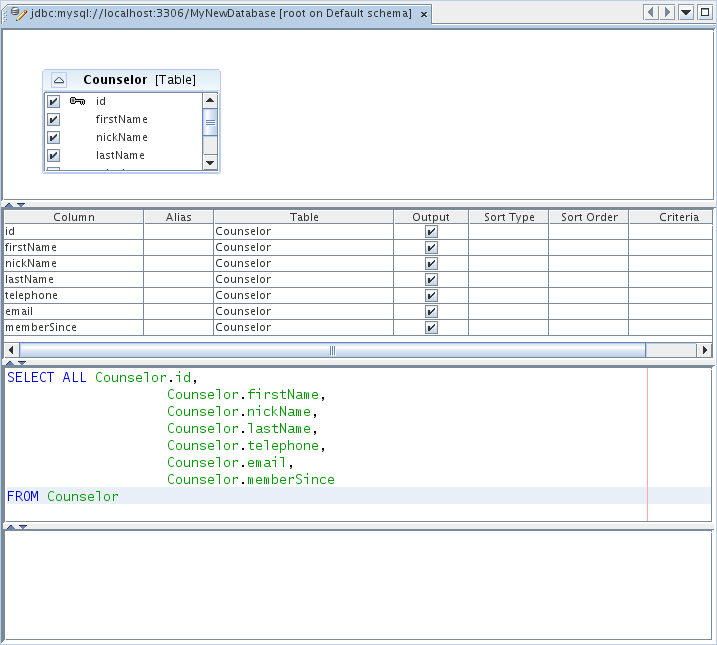Close the MyNewDatabase query tab
This screenshot has height=645, width=717.
(424, 15)
